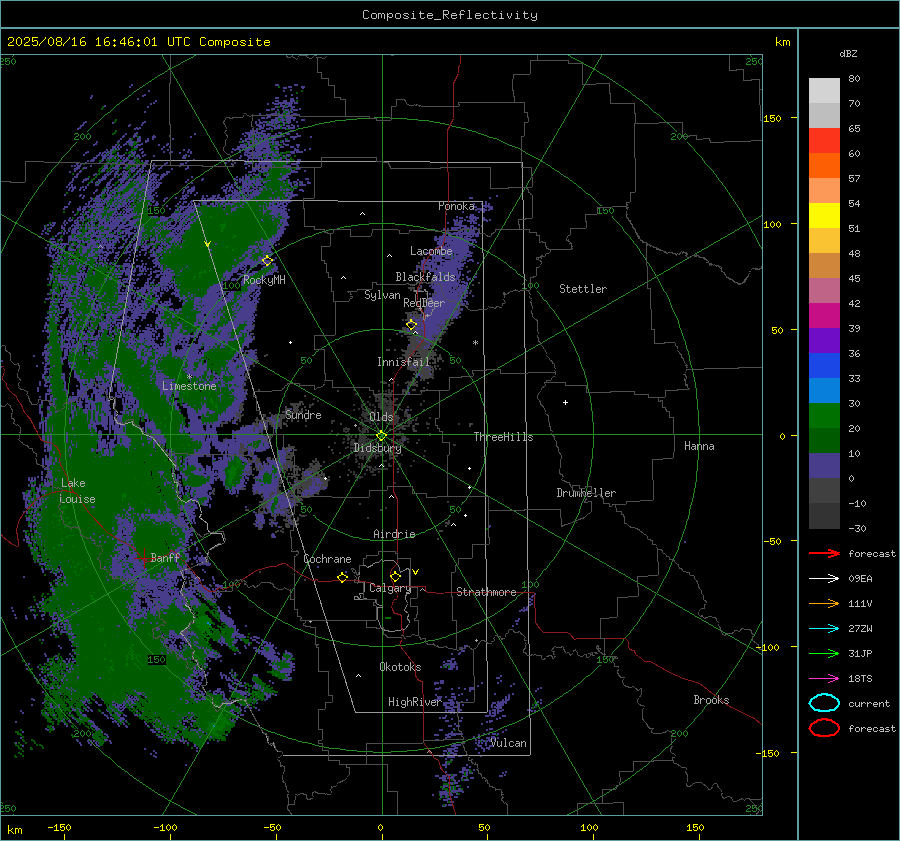Select the bright green 20-30 dBZ swatch

[x=824, y=415]
